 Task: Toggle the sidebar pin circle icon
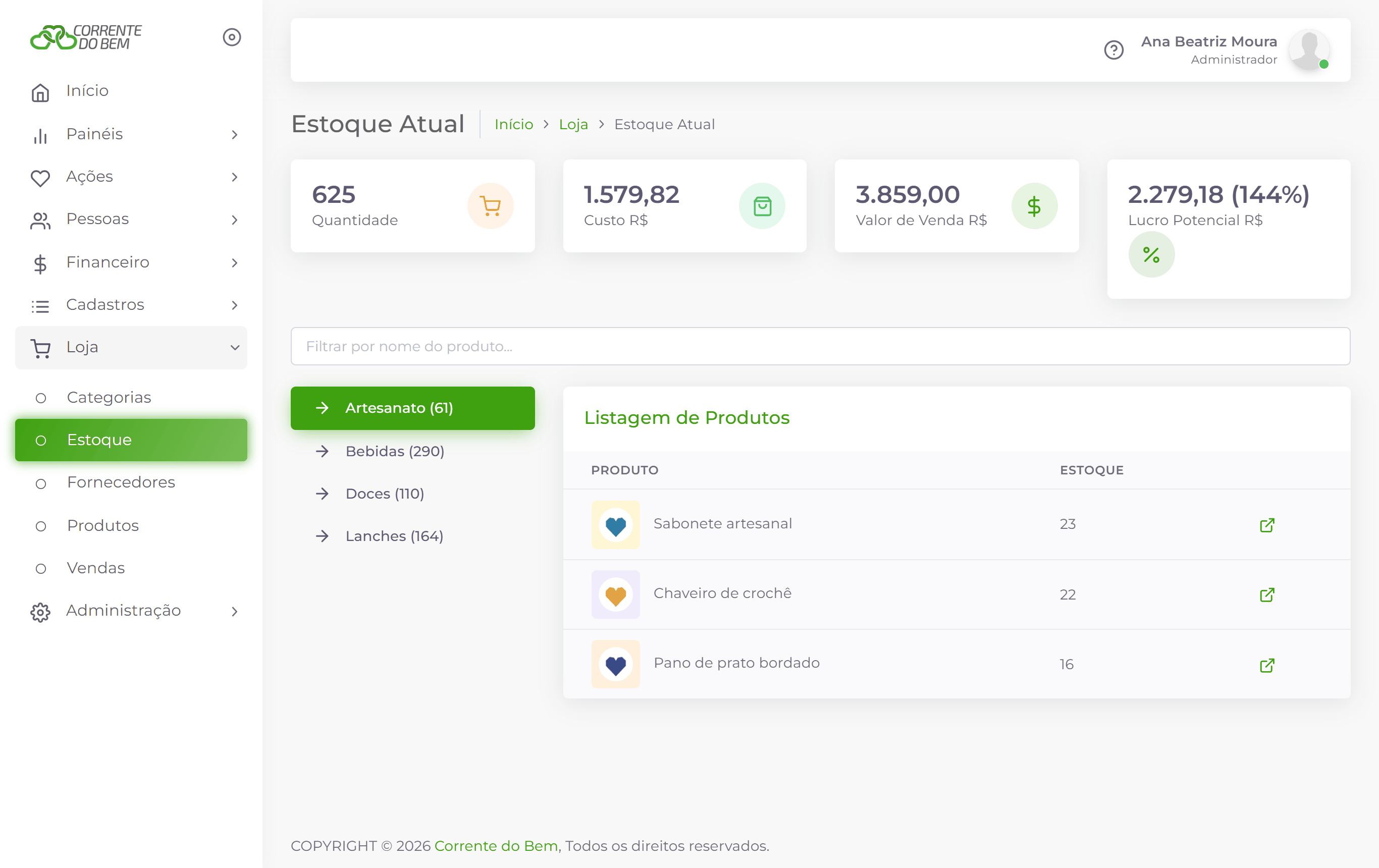pyautogui.click(x=231, y=37)
